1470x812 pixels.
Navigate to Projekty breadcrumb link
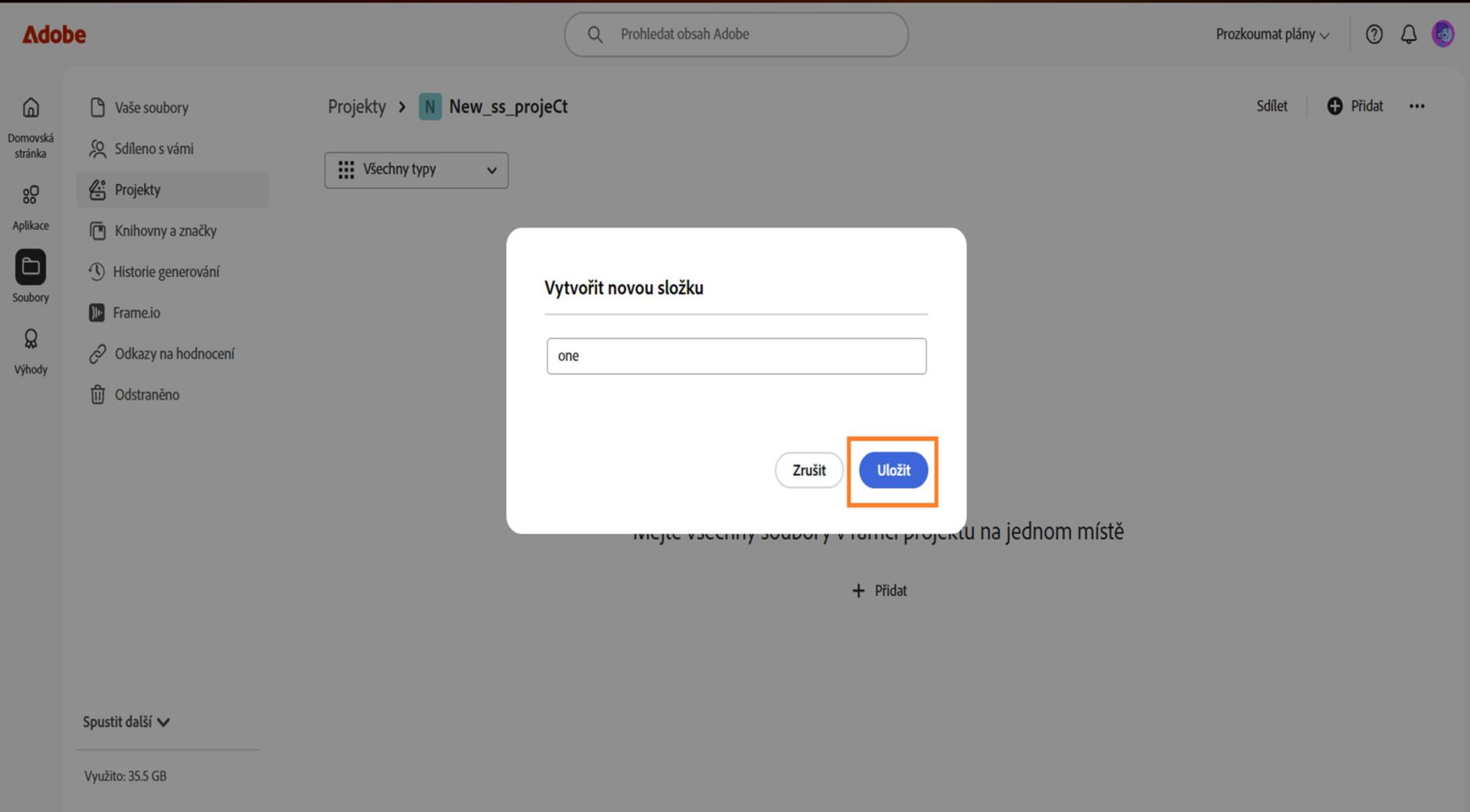click(357, 106)
